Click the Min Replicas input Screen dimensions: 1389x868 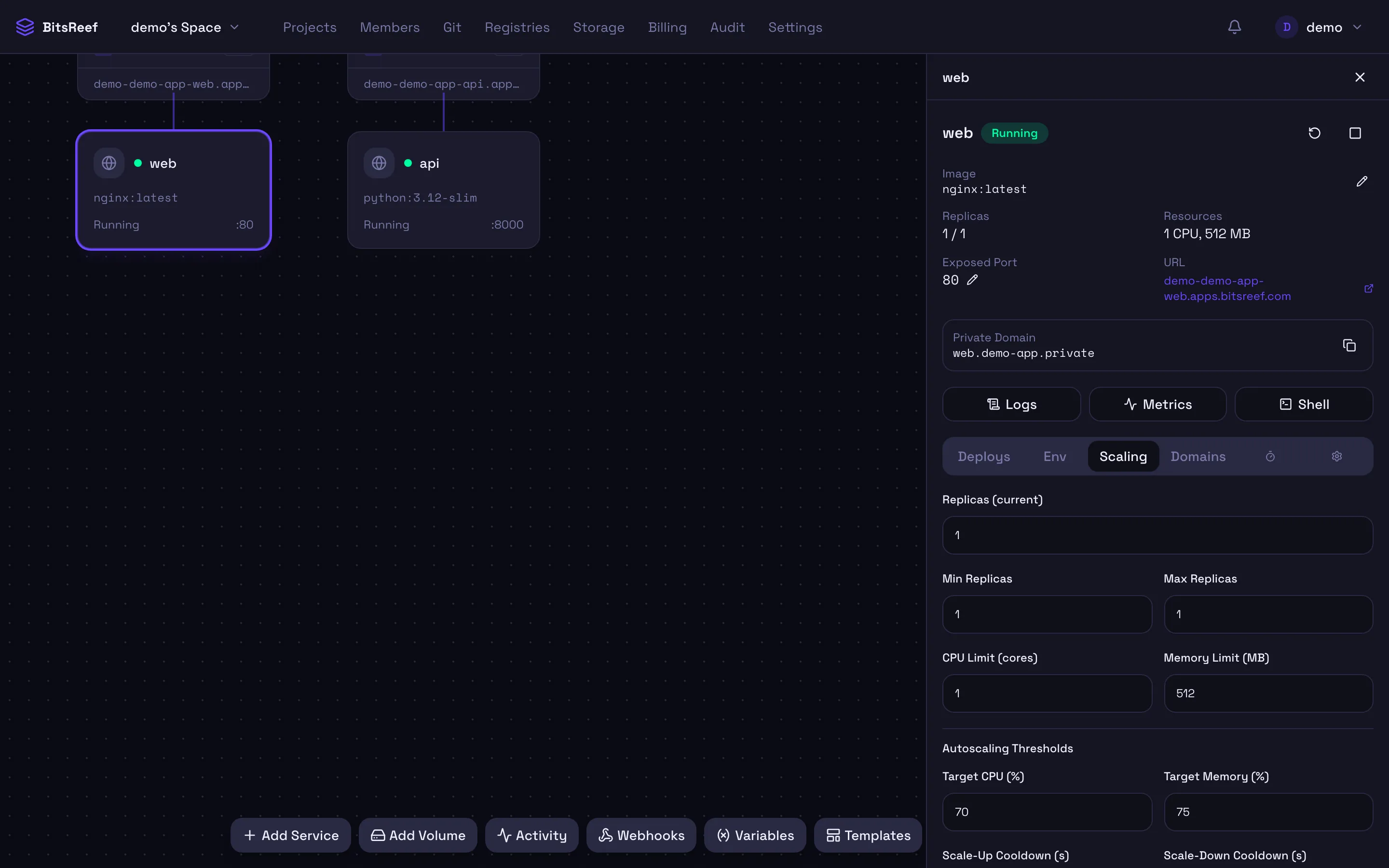tap(1047, 614)
